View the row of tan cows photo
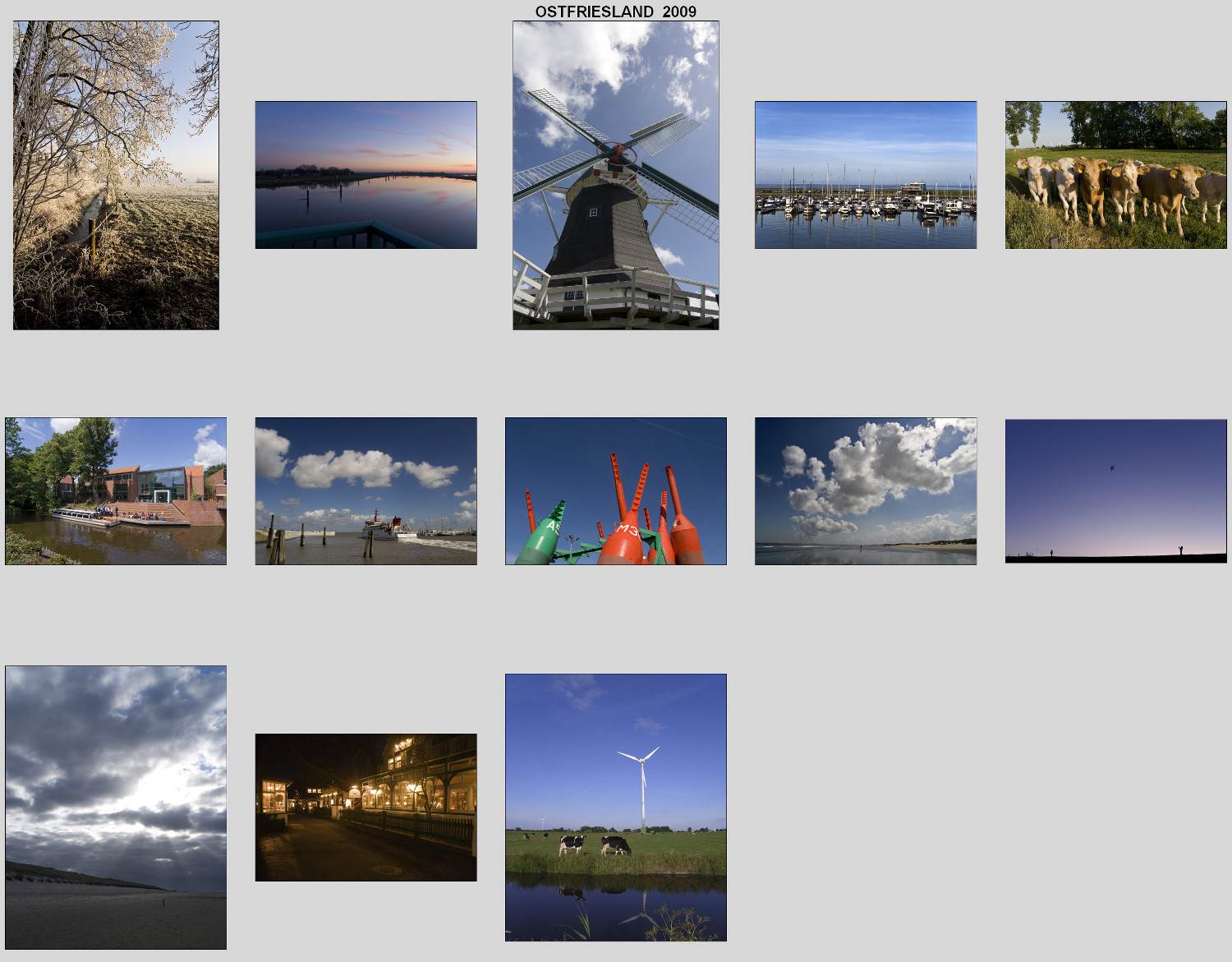Viewport: 1232px width, 962px height. click(x=1115, y=175)
